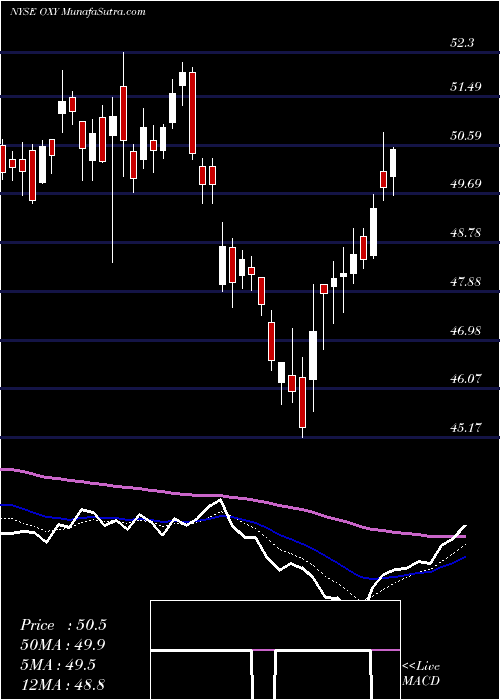Click the 12MA : 48.8 readout
Screen dimensions: 500x700
coord(63,684)
